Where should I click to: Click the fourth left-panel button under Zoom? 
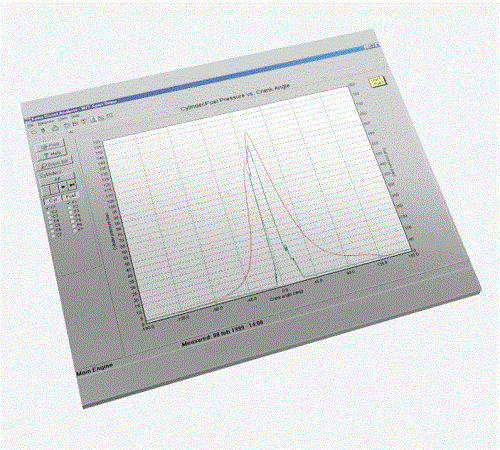[x=53, y=173]
